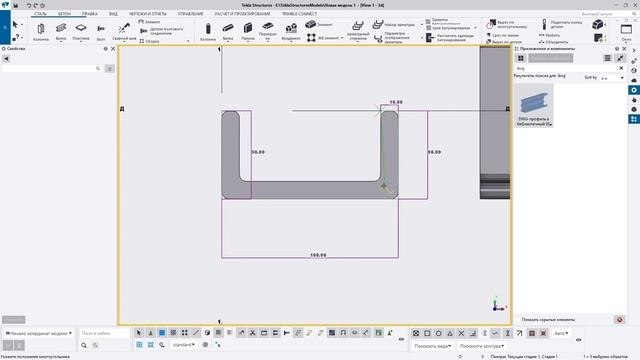640x360 pixels.
Task: Toggle snap to triangle midpoint switch
Action: click(450, 333)
